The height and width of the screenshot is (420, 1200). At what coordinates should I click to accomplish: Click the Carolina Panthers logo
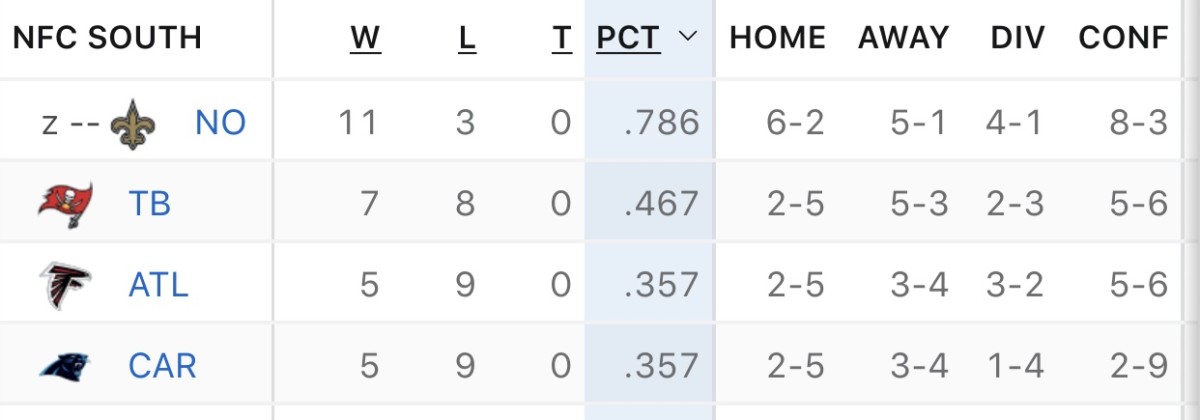coord(66,366)
